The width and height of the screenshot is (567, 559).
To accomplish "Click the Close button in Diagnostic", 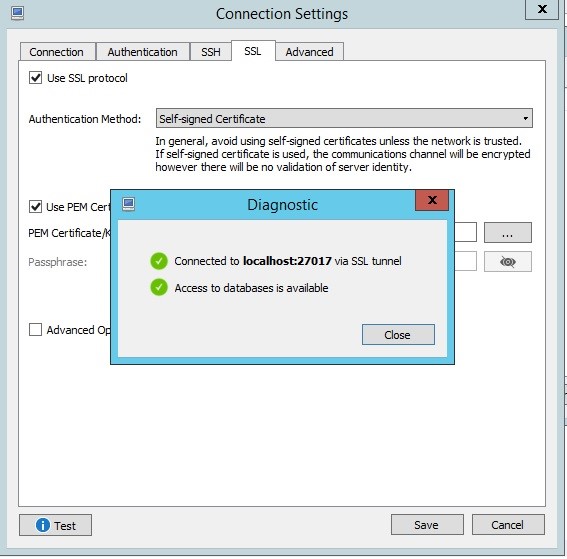I will click(398, 334).
